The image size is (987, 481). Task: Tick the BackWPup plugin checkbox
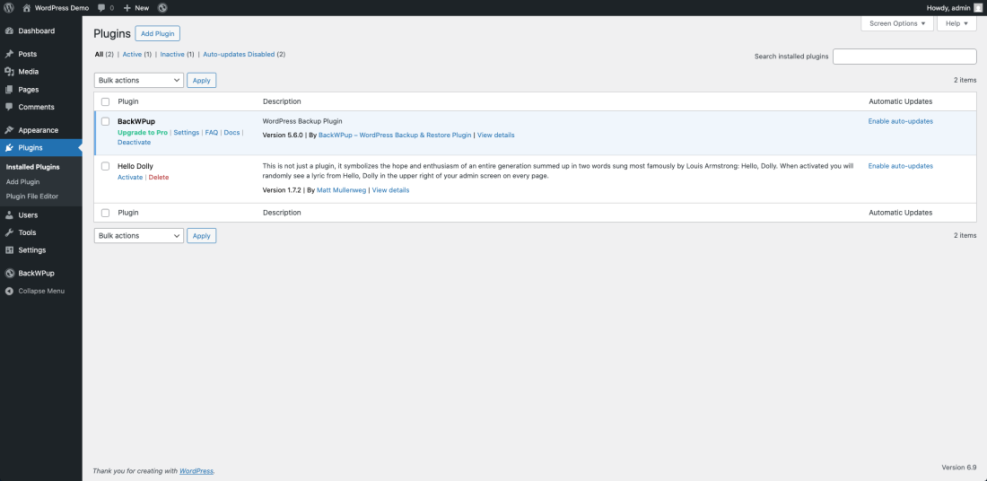pos(105,122)
